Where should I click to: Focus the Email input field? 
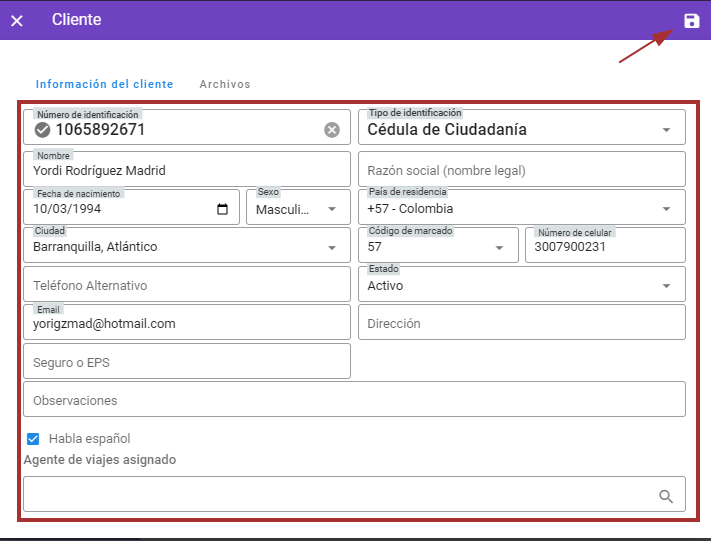[x=186, y=324]
